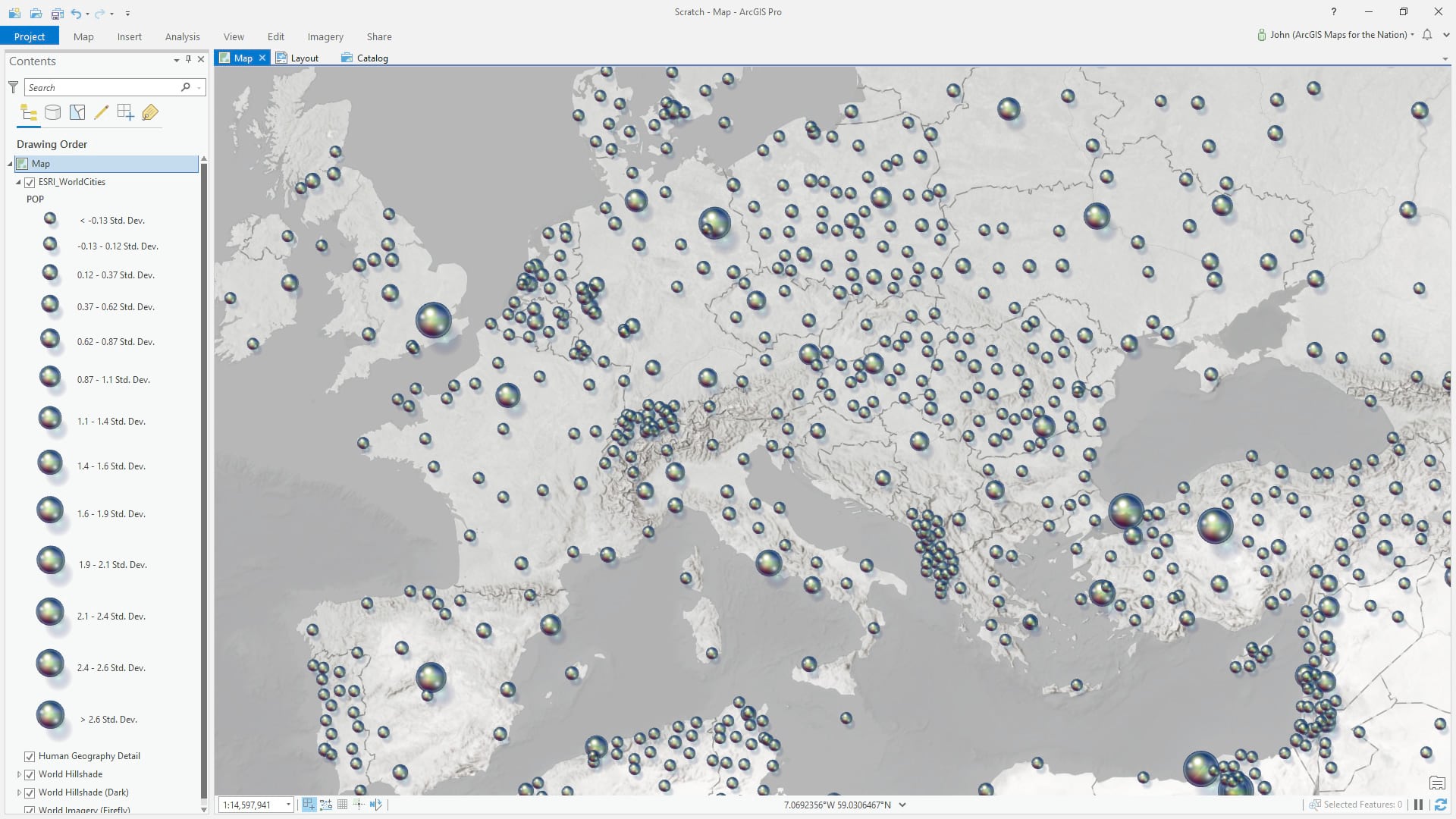
Task: Collapse the ESRI_WorldCities layer legend
Action: [x=18, y=182]
